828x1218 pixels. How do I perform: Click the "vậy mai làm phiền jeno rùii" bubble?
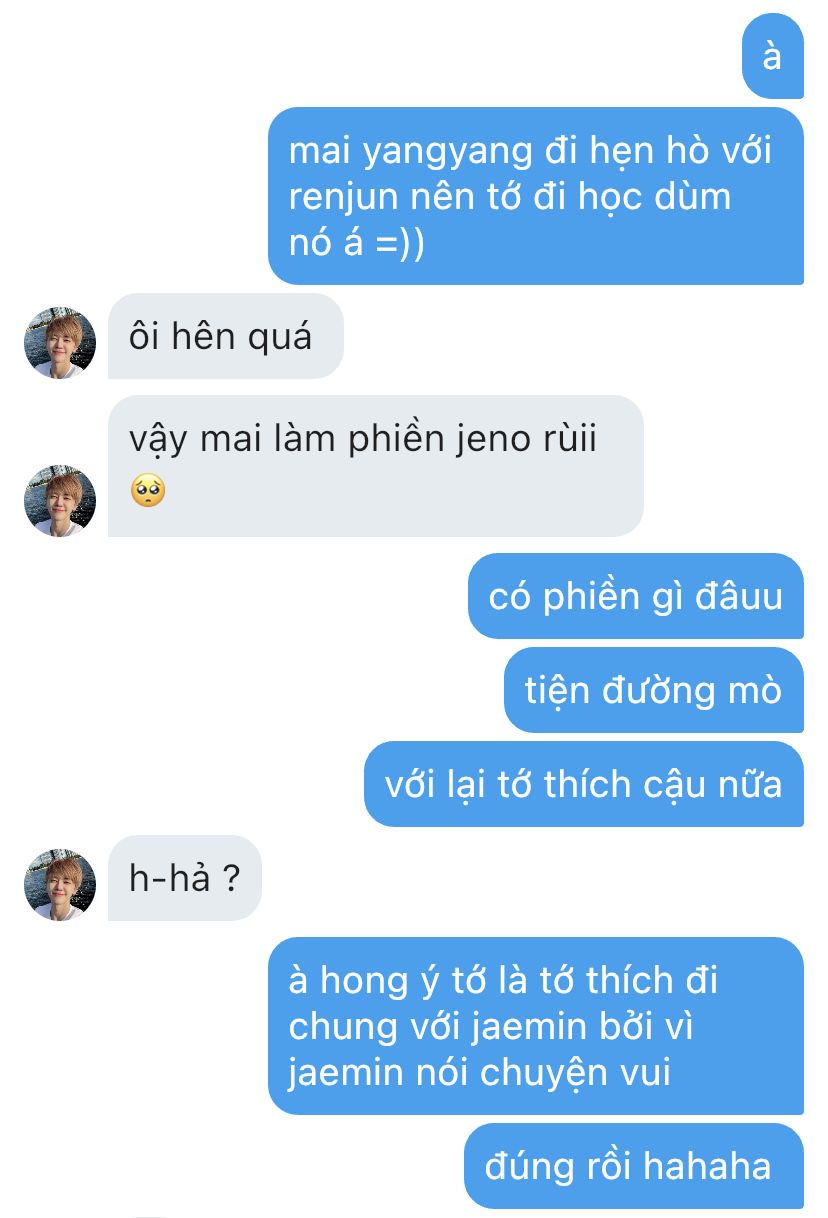click(376, 466)
